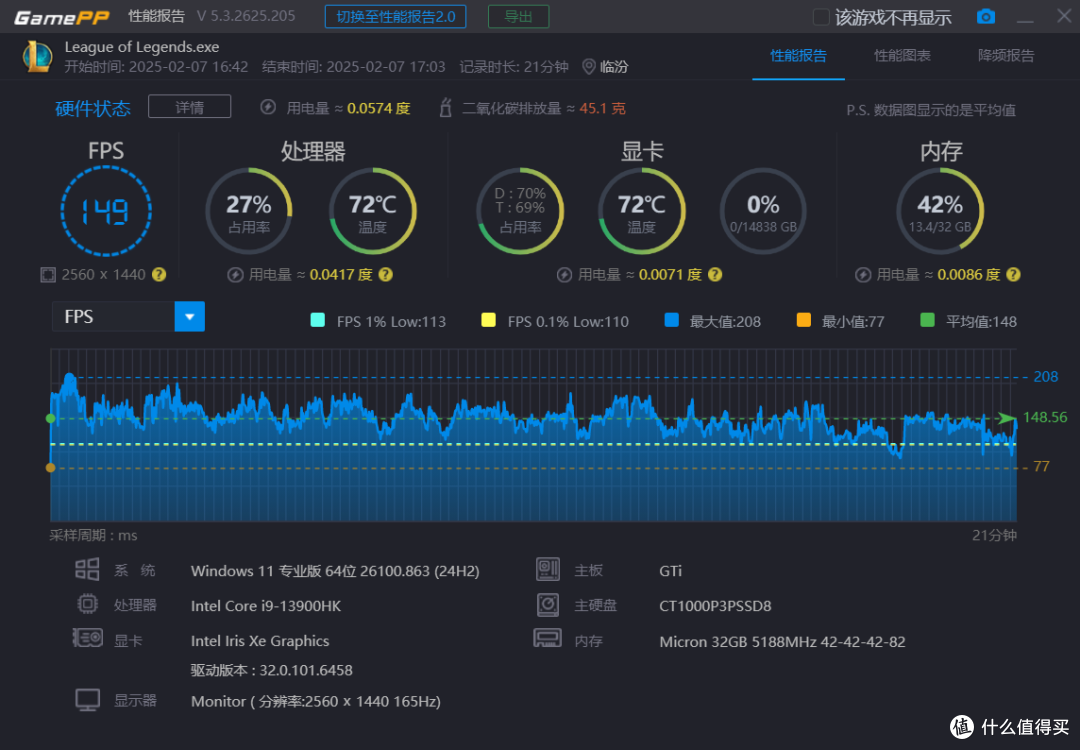
Task: Click the V 5.3.2625.205 version text
Action: (246, 16)
